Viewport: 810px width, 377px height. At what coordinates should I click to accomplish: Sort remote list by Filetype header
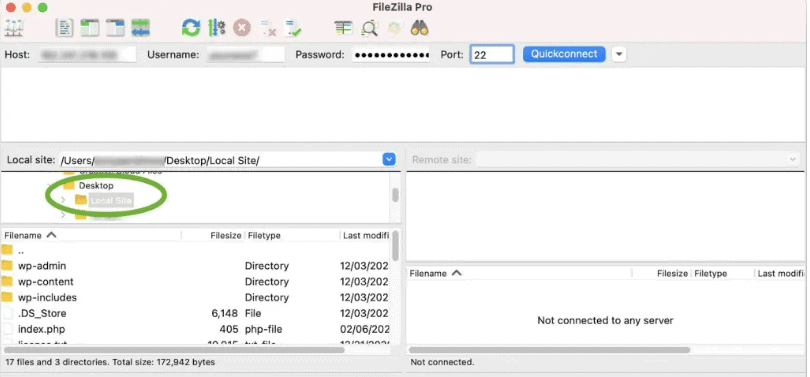(x=723, y=274)
